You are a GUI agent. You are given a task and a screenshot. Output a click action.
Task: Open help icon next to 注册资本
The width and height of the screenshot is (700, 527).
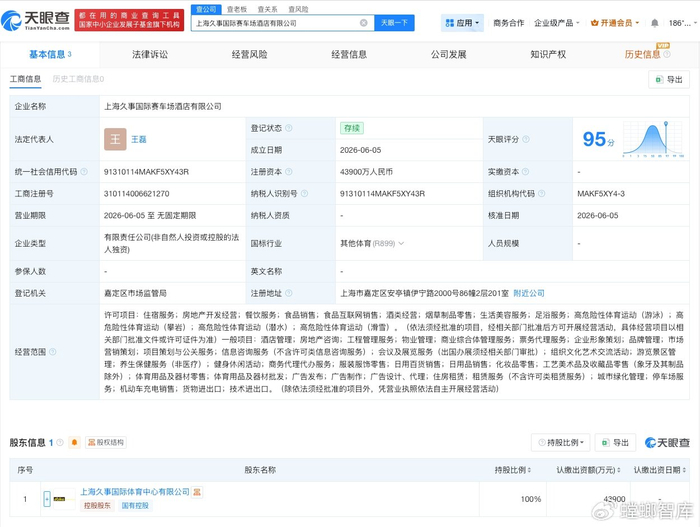tap(289, 171)
